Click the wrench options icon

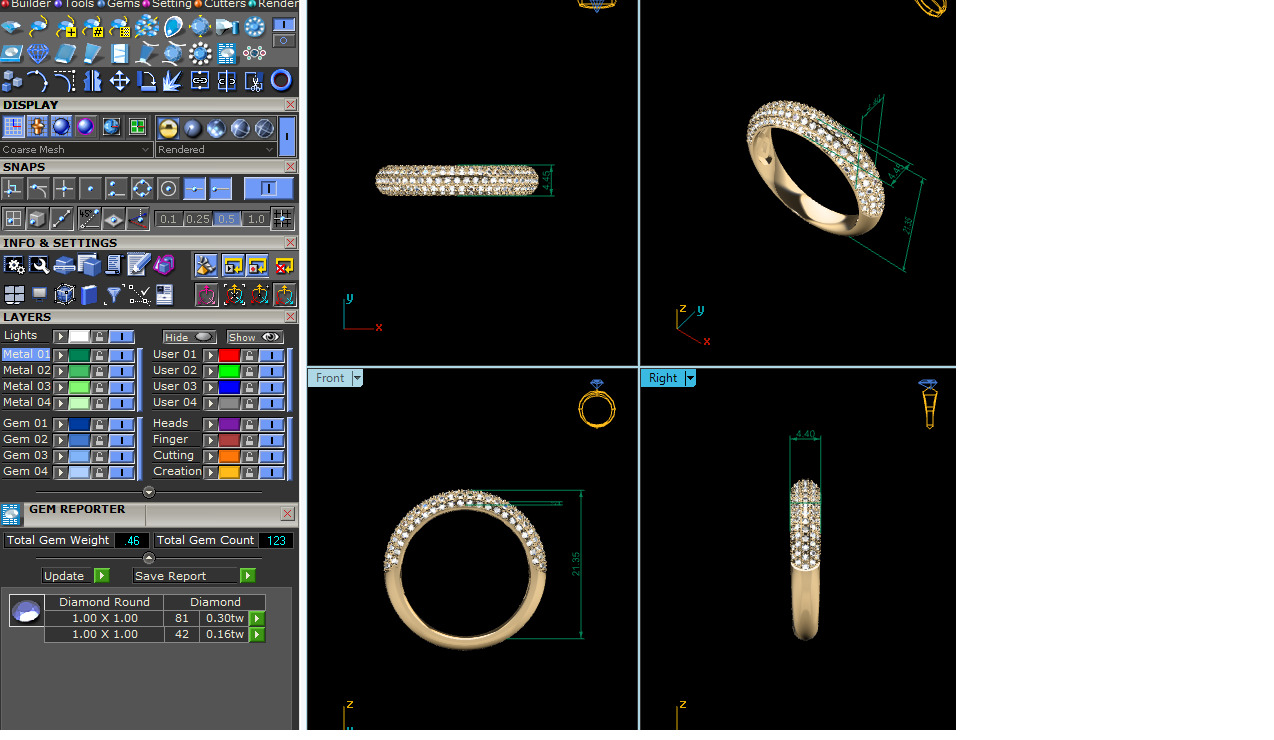point(39,265)
